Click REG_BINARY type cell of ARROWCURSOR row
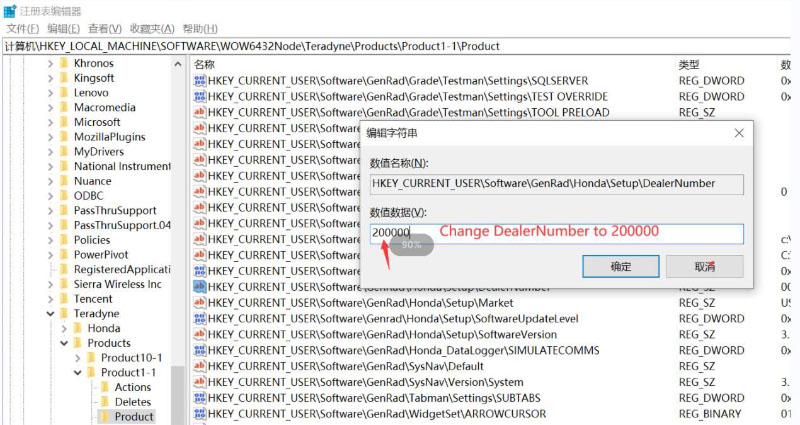 pos(710,414)
